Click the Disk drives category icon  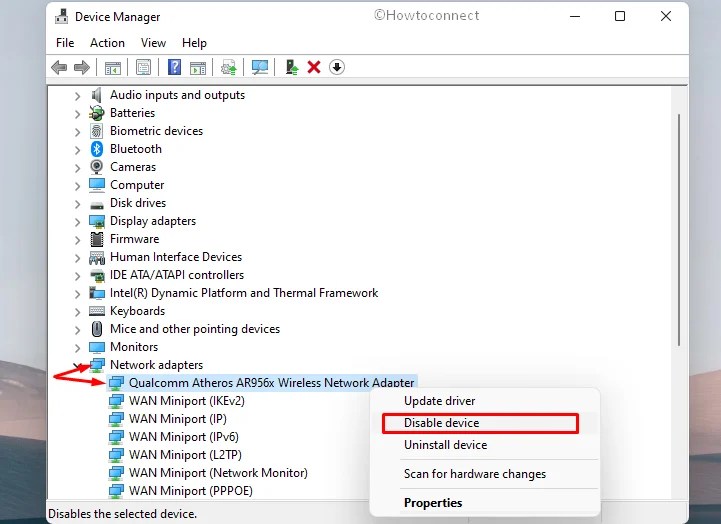[97, 205]
